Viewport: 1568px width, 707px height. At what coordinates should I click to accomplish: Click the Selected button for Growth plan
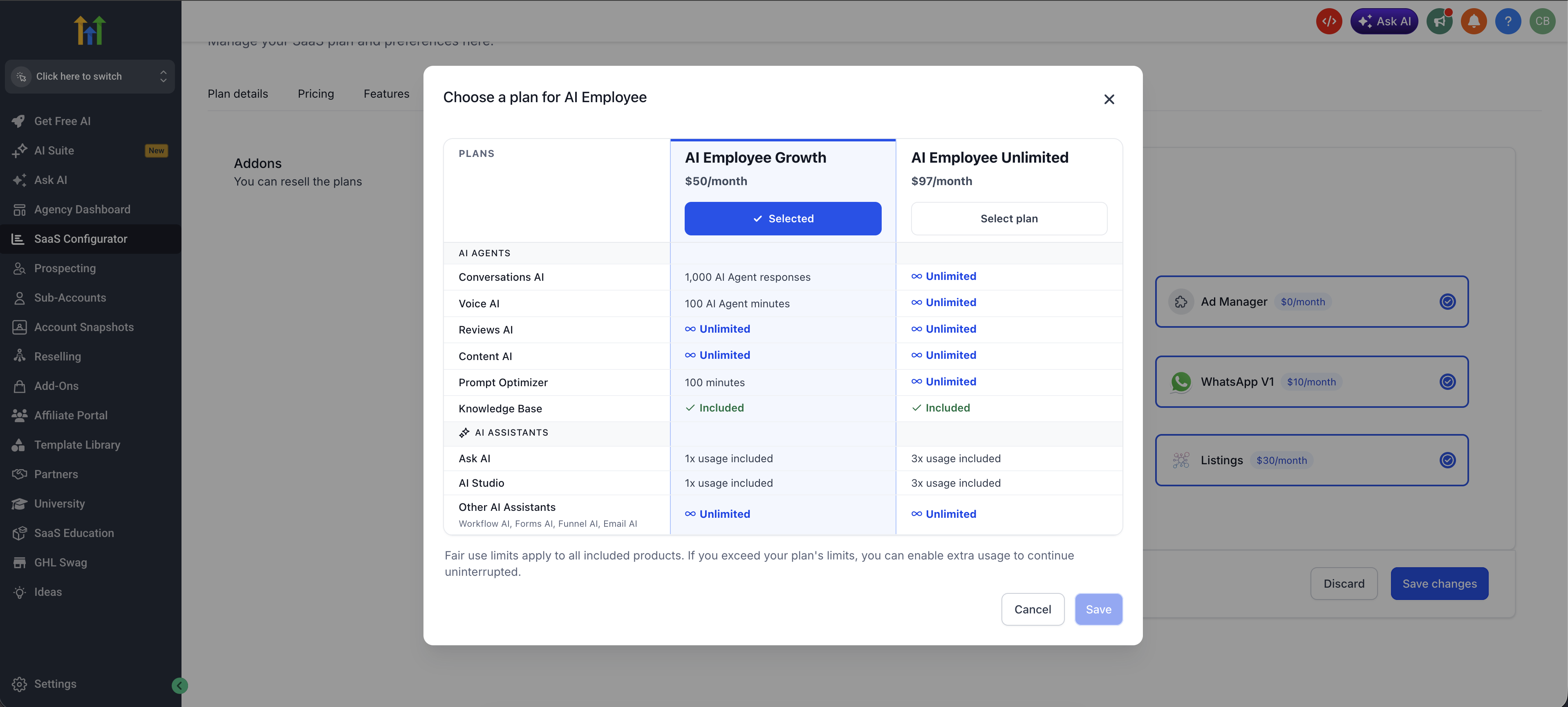(x=783, y=218)
